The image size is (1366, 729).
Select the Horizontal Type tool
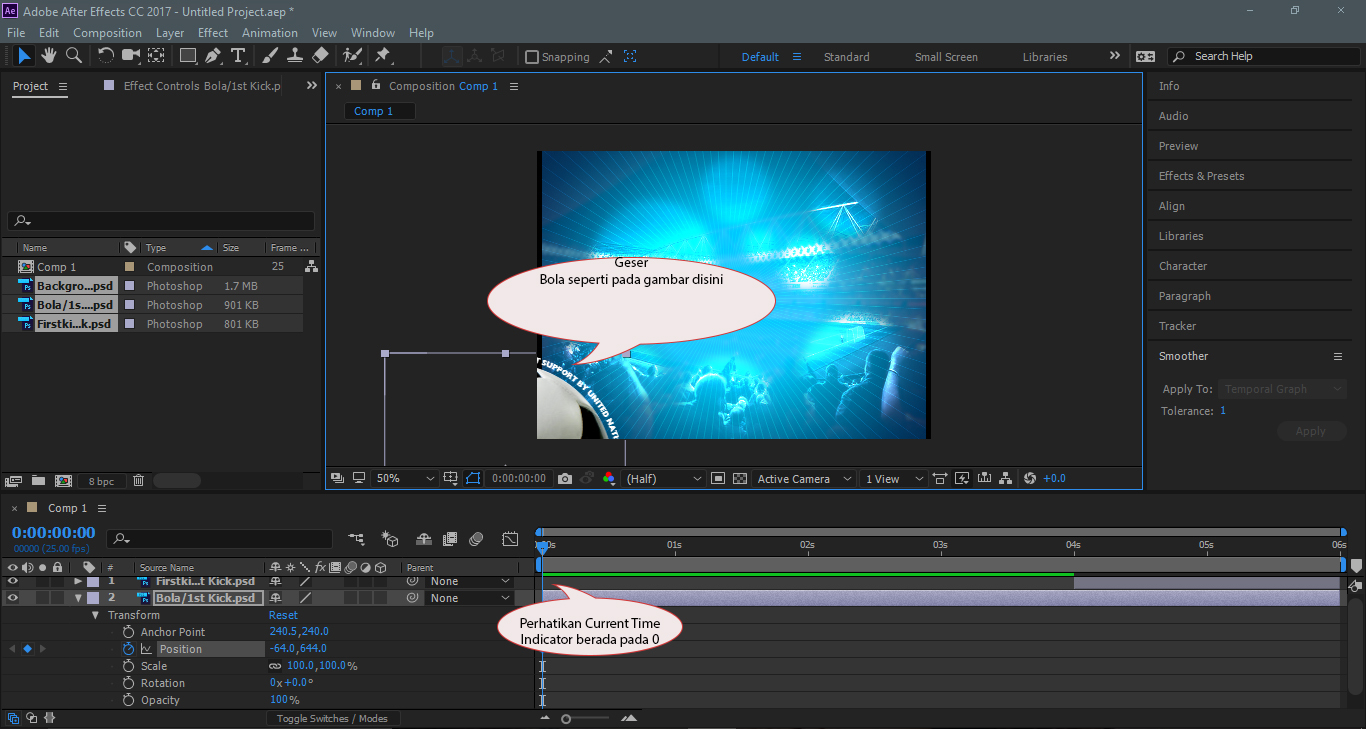(x=238, y=56)
